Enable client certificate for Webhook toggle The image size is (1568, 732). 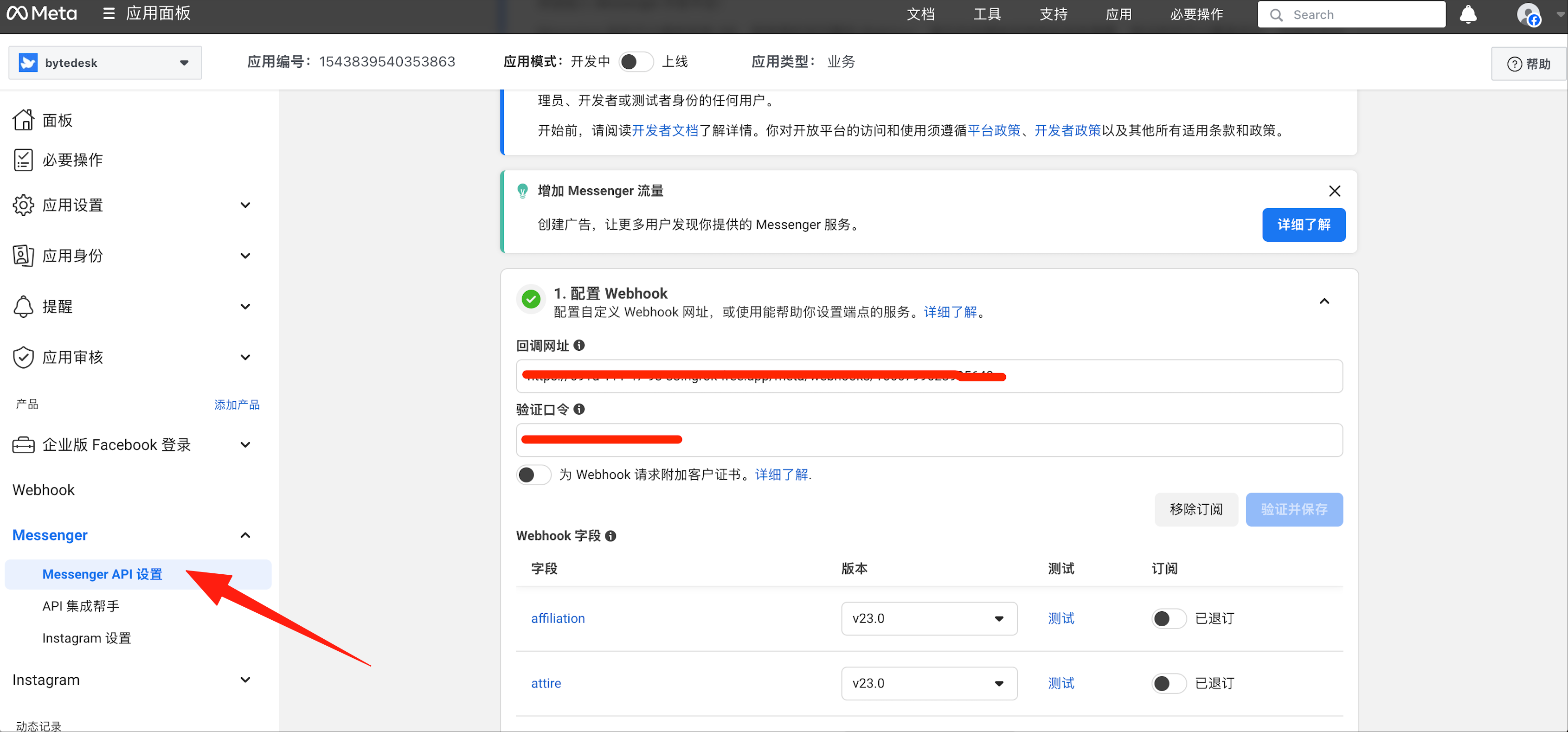click(x=533, y=474)
